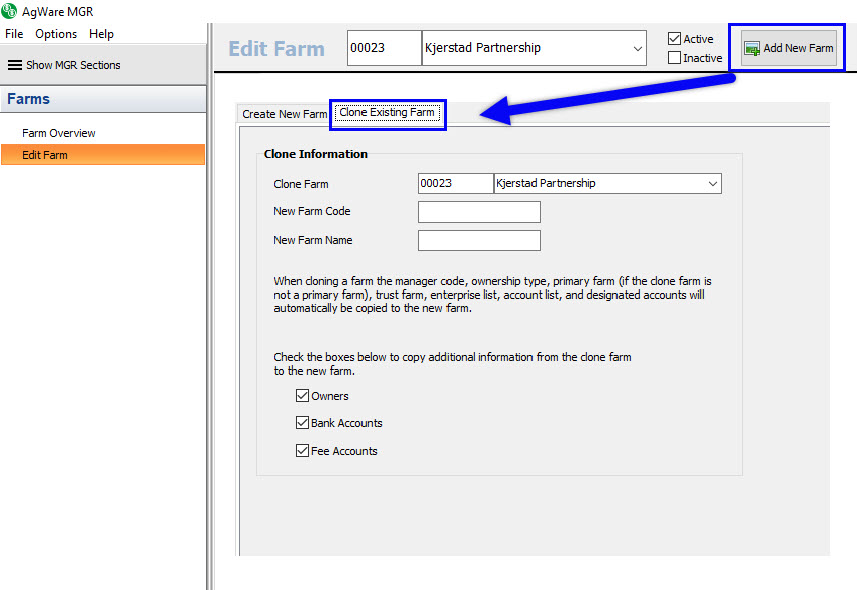Enable the Active checkbox
857x590 pixels.
(674, 39)
